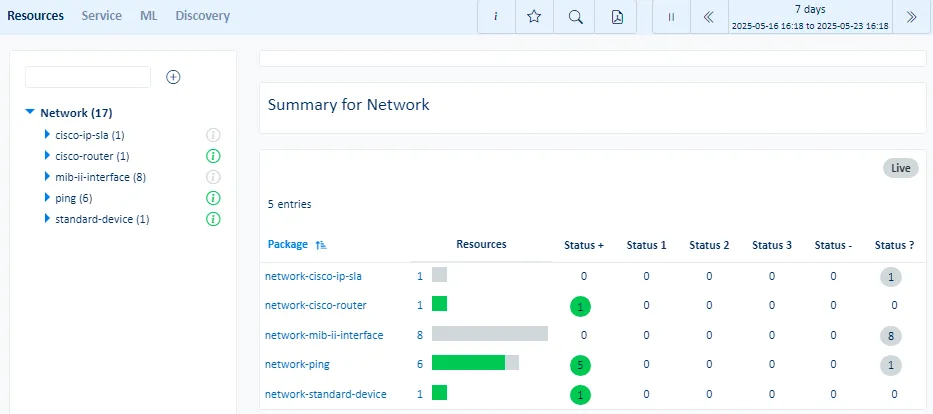This screenshot has width=933, height=414.
Task: Open the search magnifier tool
Action: [x=575, y=17]
